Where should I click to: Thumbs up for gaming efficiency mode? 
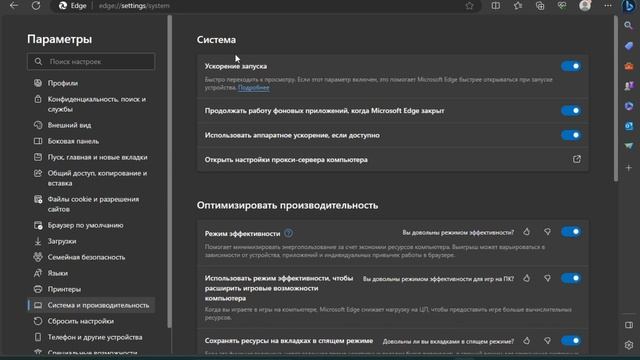(527, 278)
